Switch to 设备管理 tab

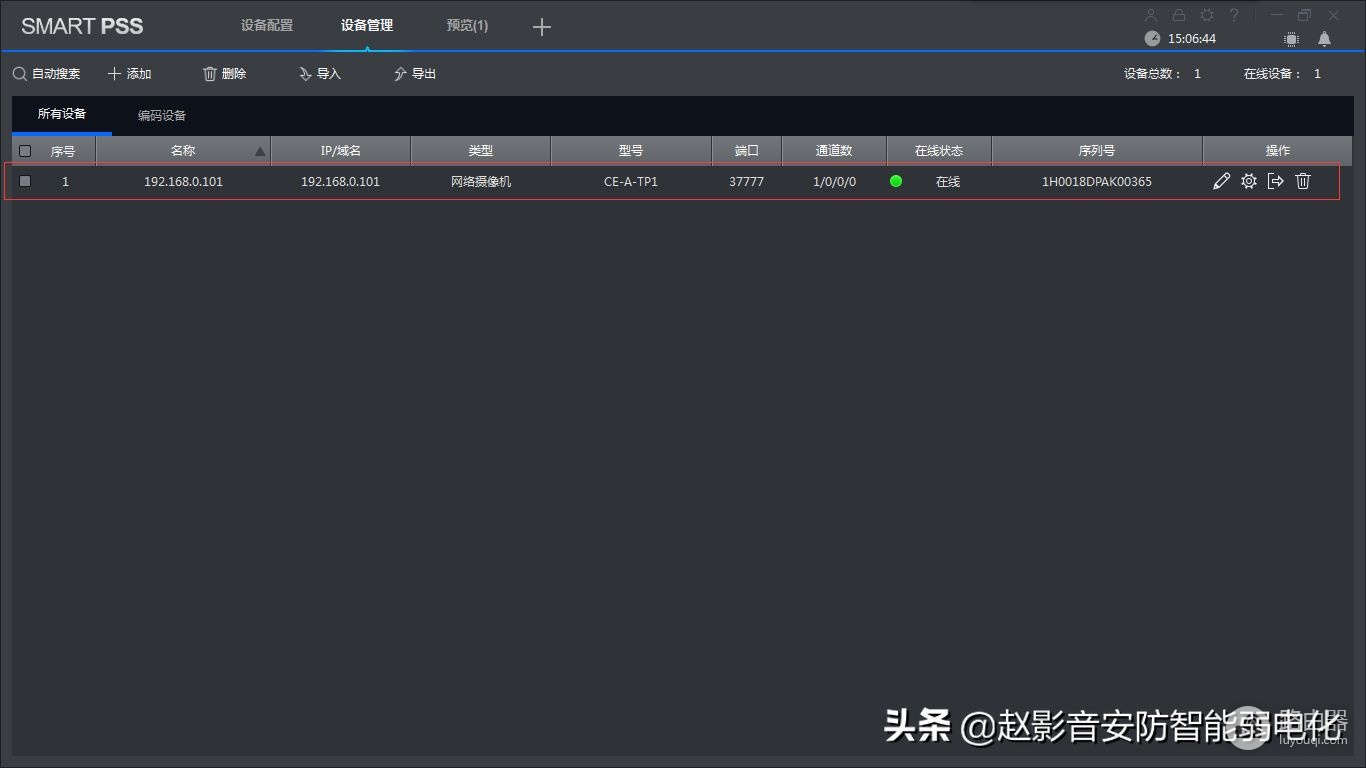tap(367, 25)
